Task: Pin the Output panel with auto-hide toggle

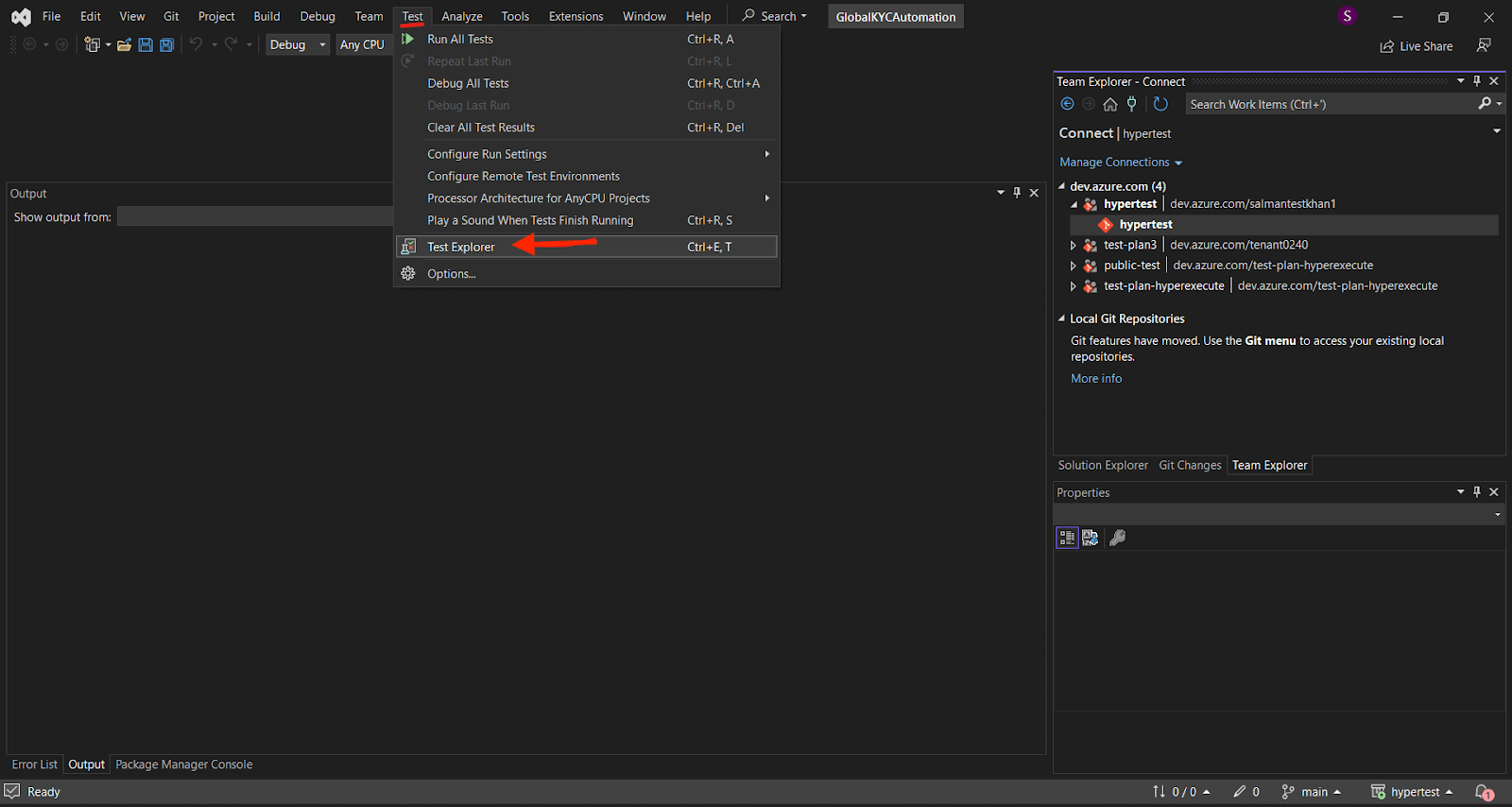Action: (x=1017, y=193)
